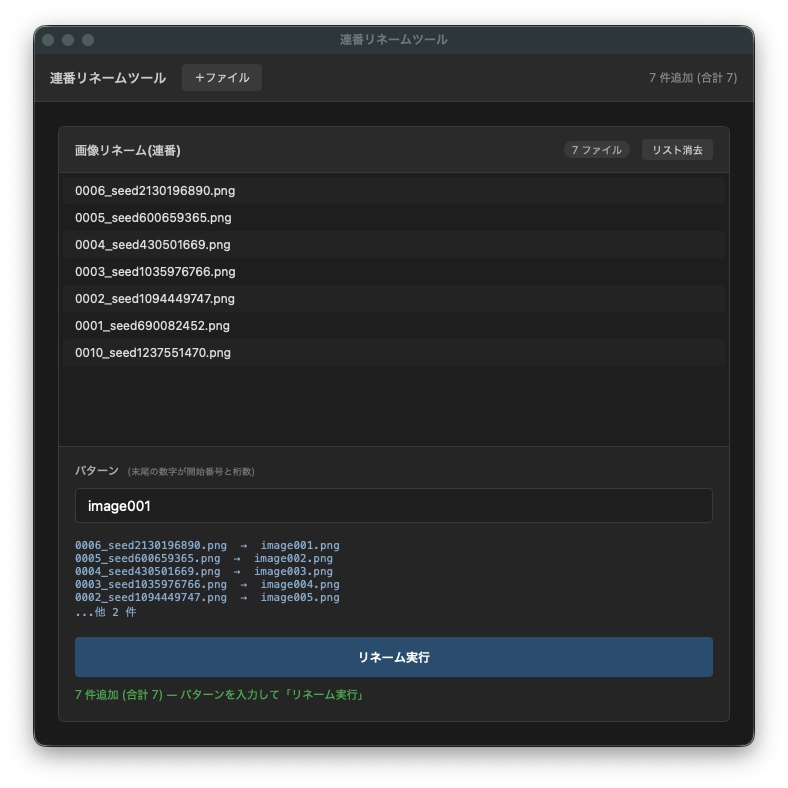Click the リスト消去 button
Screen dimensions: 788x788
[677, 150]
